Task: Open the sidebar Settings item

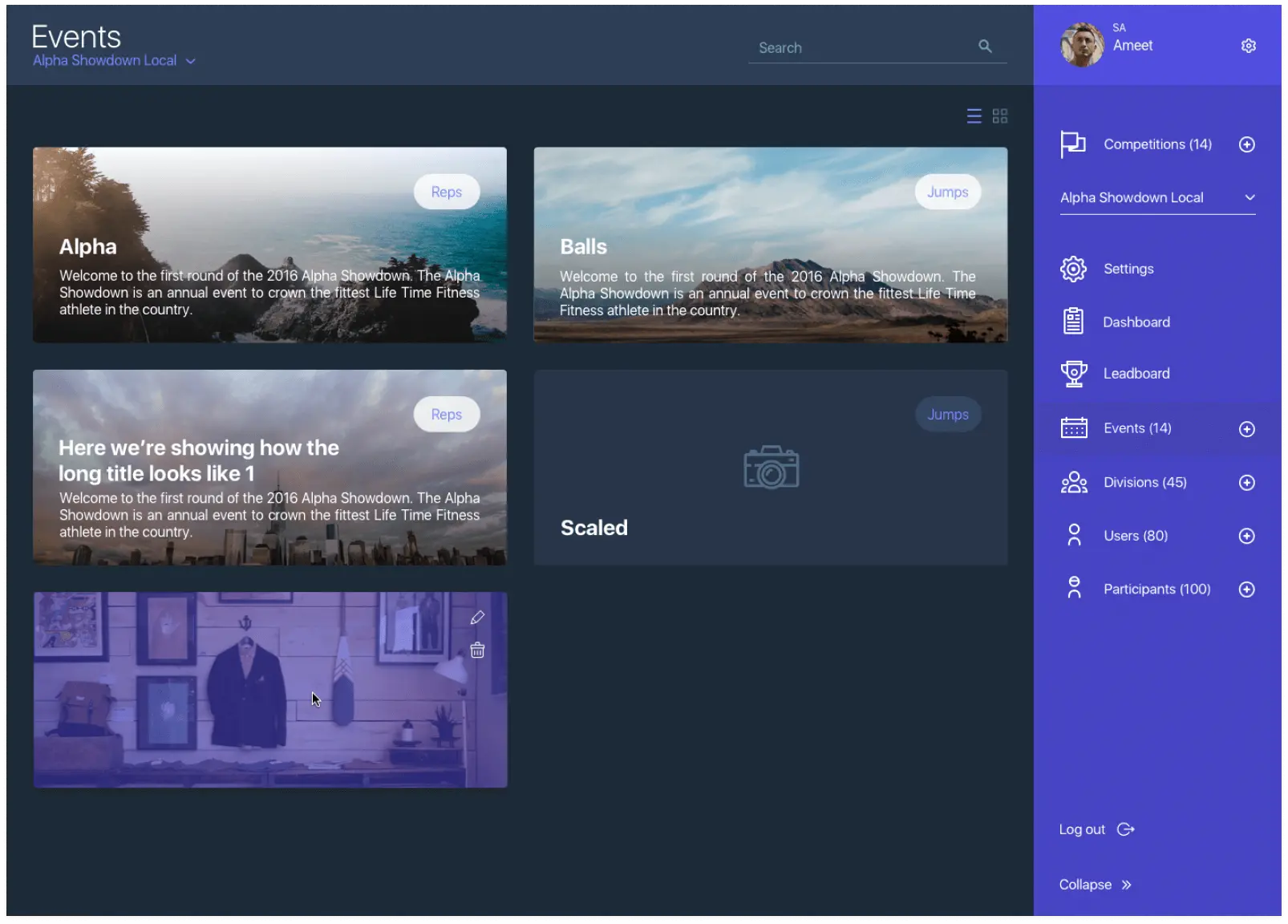Action: click(x=1128, y=269)
